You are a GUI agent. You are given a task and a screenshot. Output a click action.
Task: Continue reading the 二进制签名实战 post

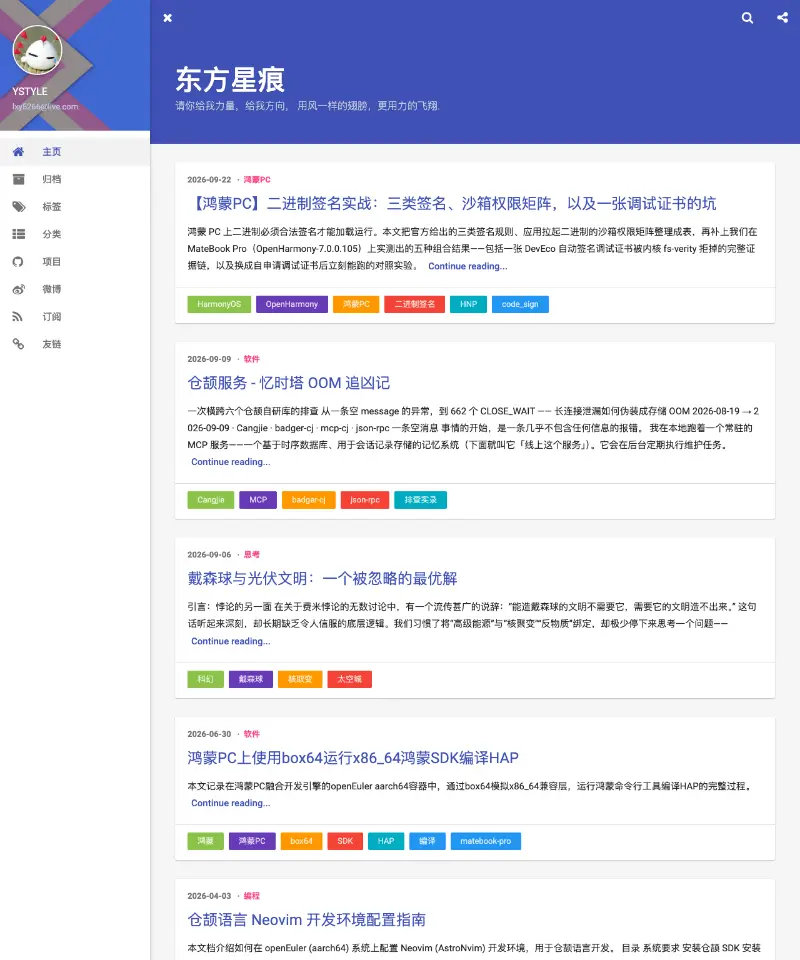click(x=468, y=266)
